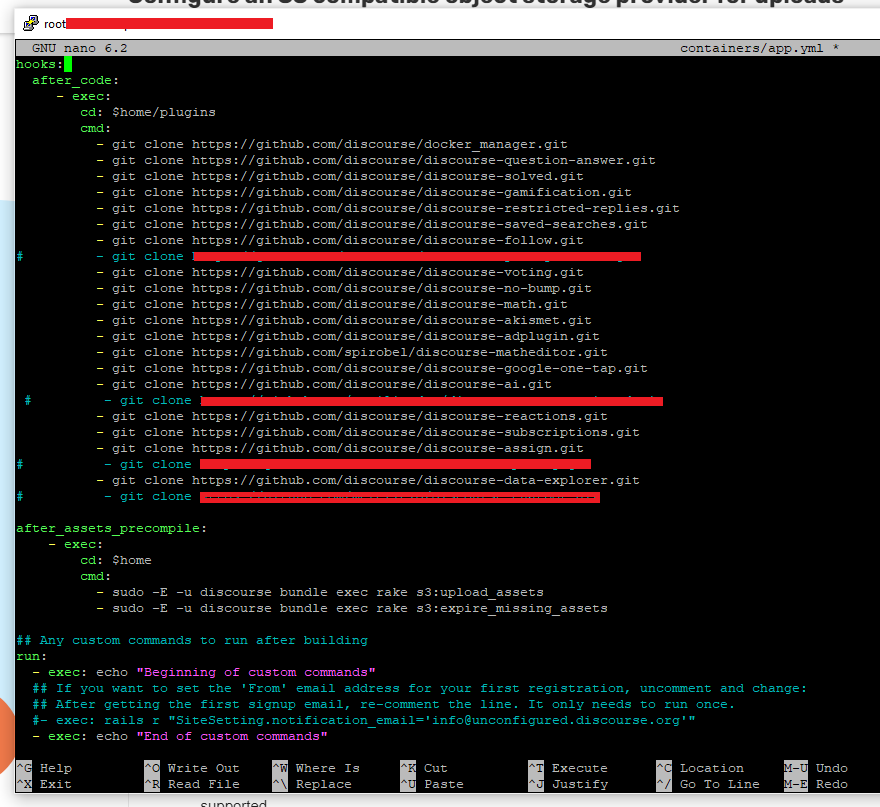Image resolution: width=880 pixels, height=807 pixels.
Task: Click the '^O Write Out' shortcut
Action: [x=192, y=768]
